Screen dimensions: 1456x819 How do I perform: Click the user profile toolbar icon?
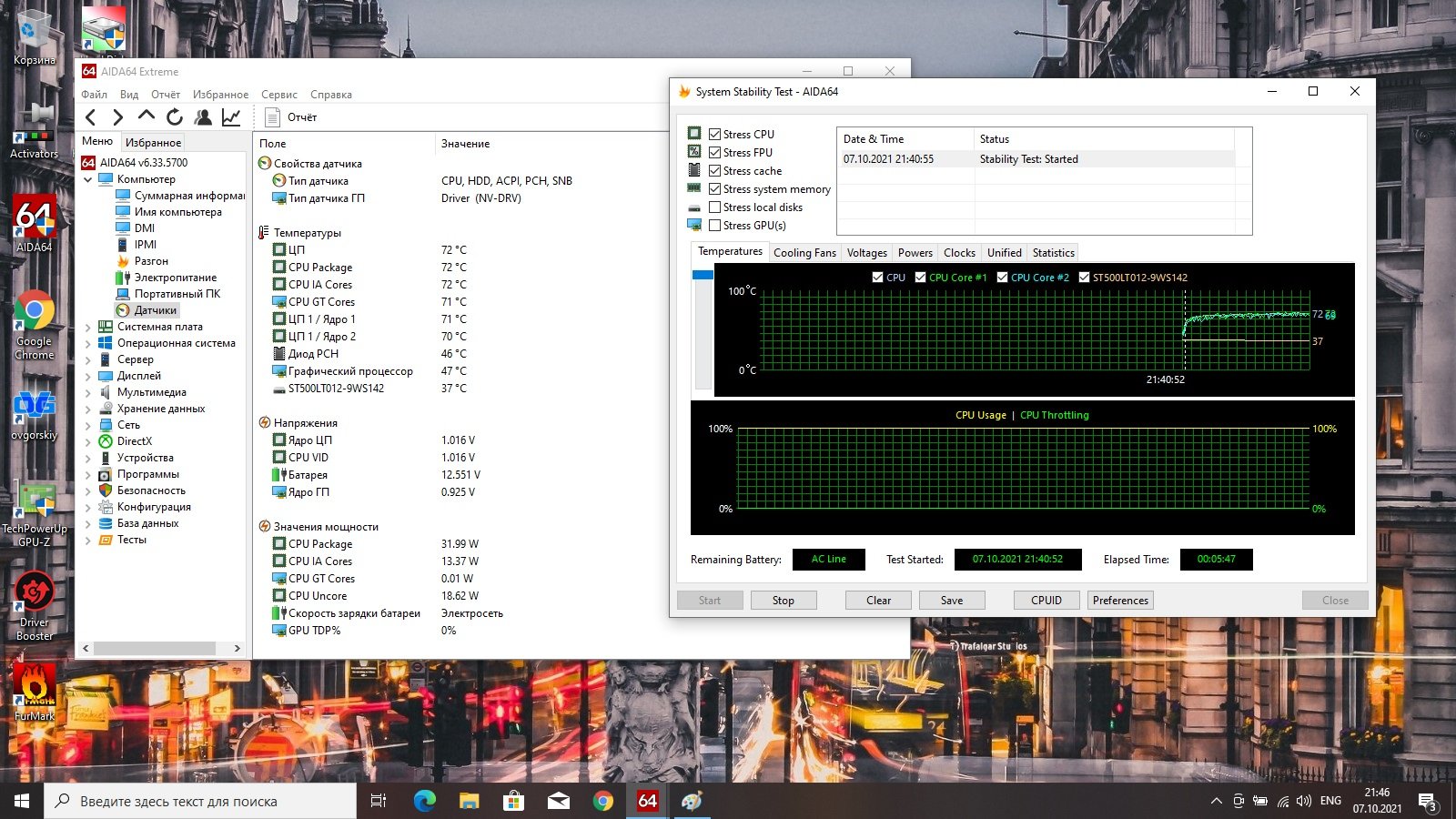203,117
